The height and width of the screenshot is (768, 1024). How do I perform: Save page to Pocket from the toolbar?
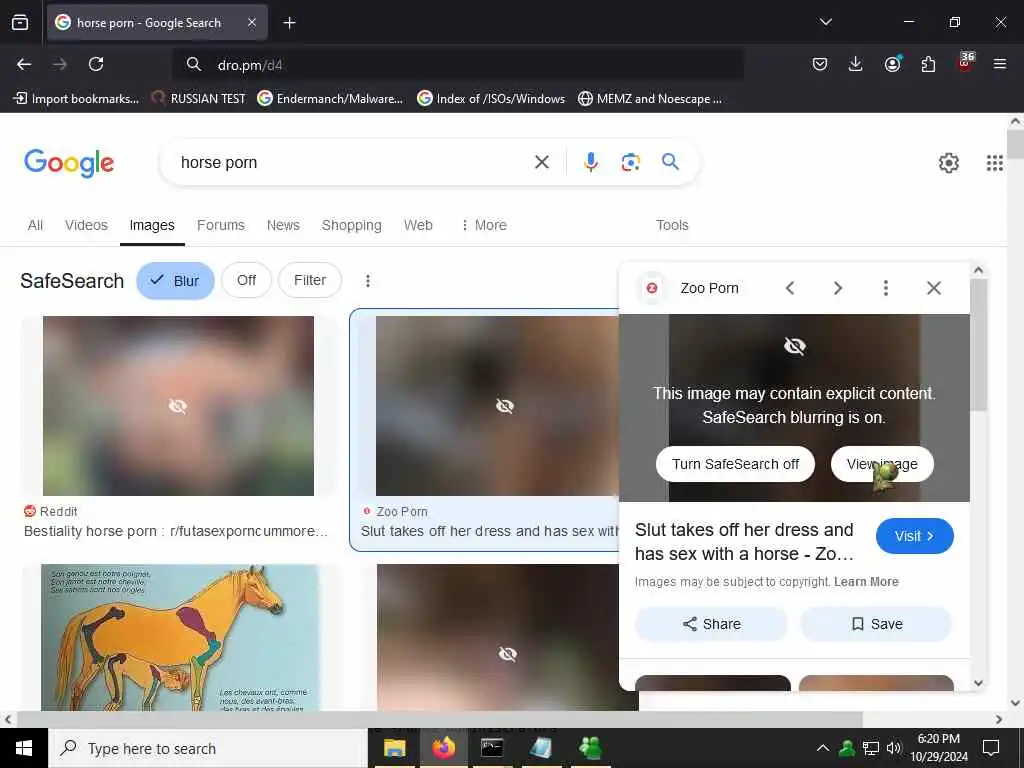[820, 64]
